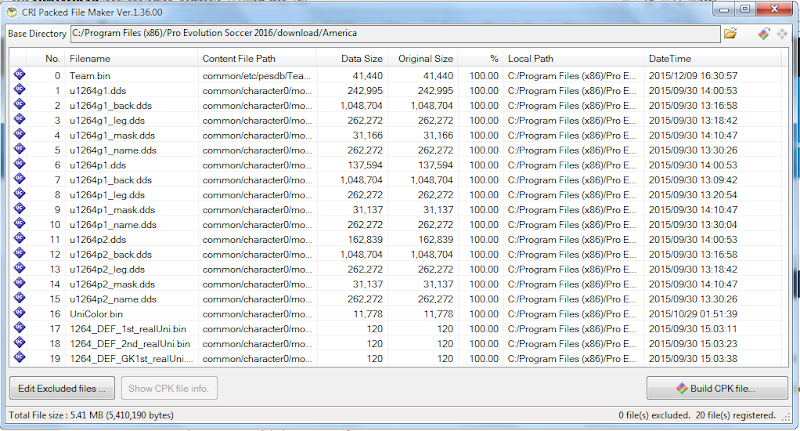The image size is (800, 431).
Task: Click the file icon for u1264p2.dds row
Action: click(19, 238)
